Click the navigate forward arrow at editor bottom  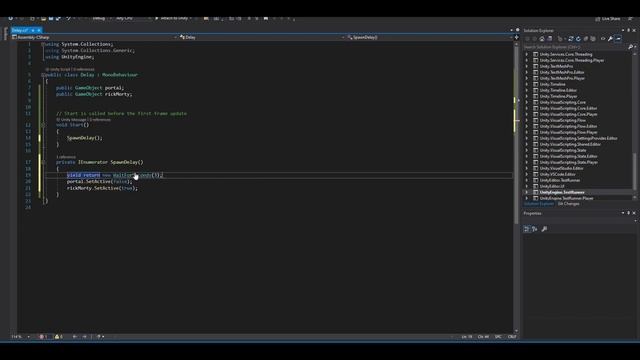point(84,337)
